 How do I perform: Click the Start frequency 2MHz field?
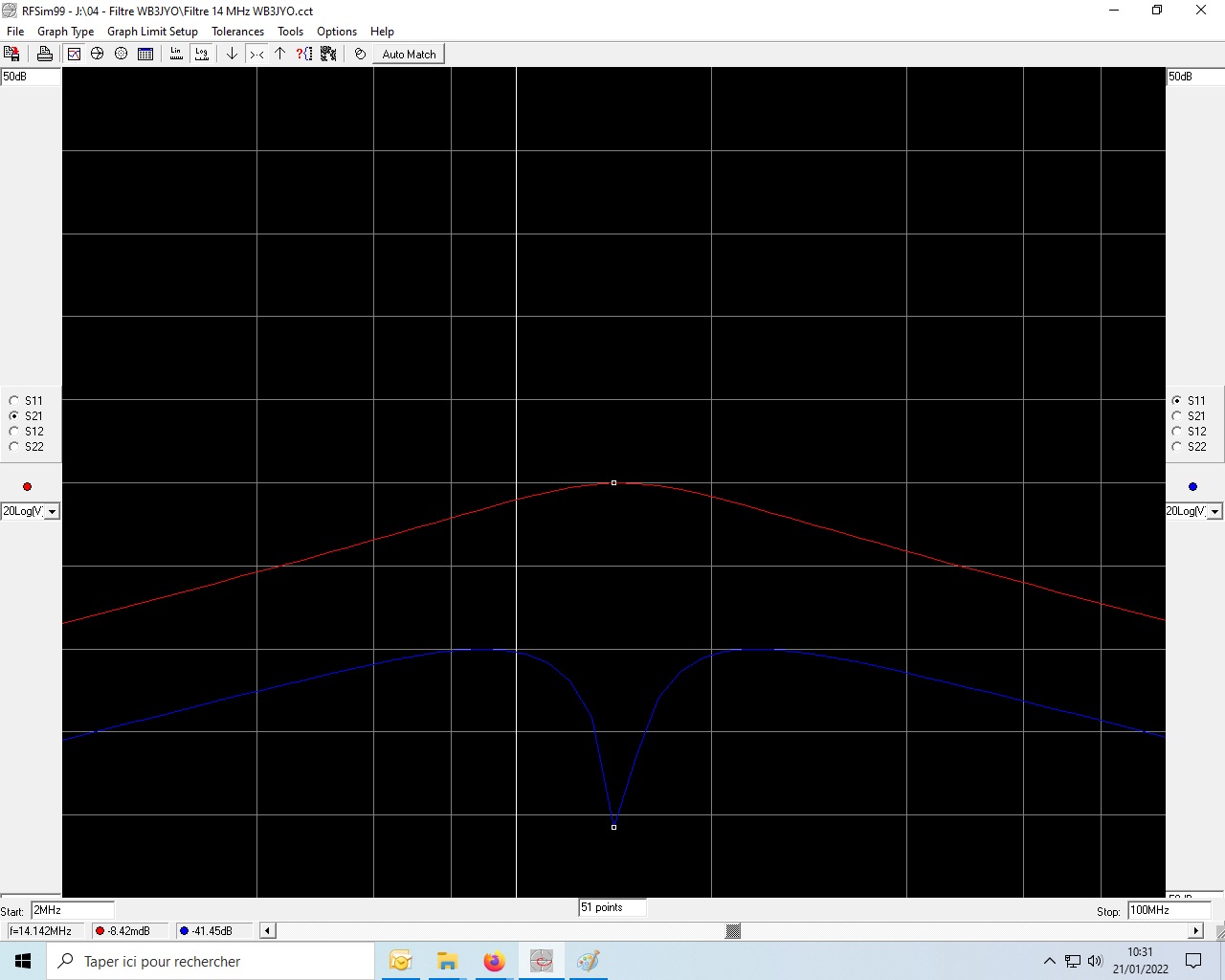coord(73,910)
